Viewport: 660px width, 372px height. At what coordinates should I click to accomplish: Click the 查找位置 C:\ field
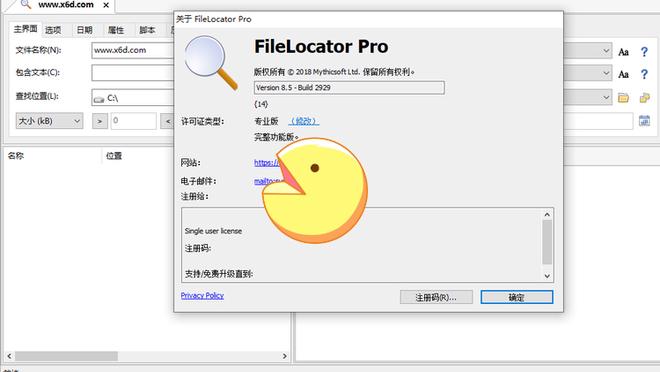pos(133,98)
